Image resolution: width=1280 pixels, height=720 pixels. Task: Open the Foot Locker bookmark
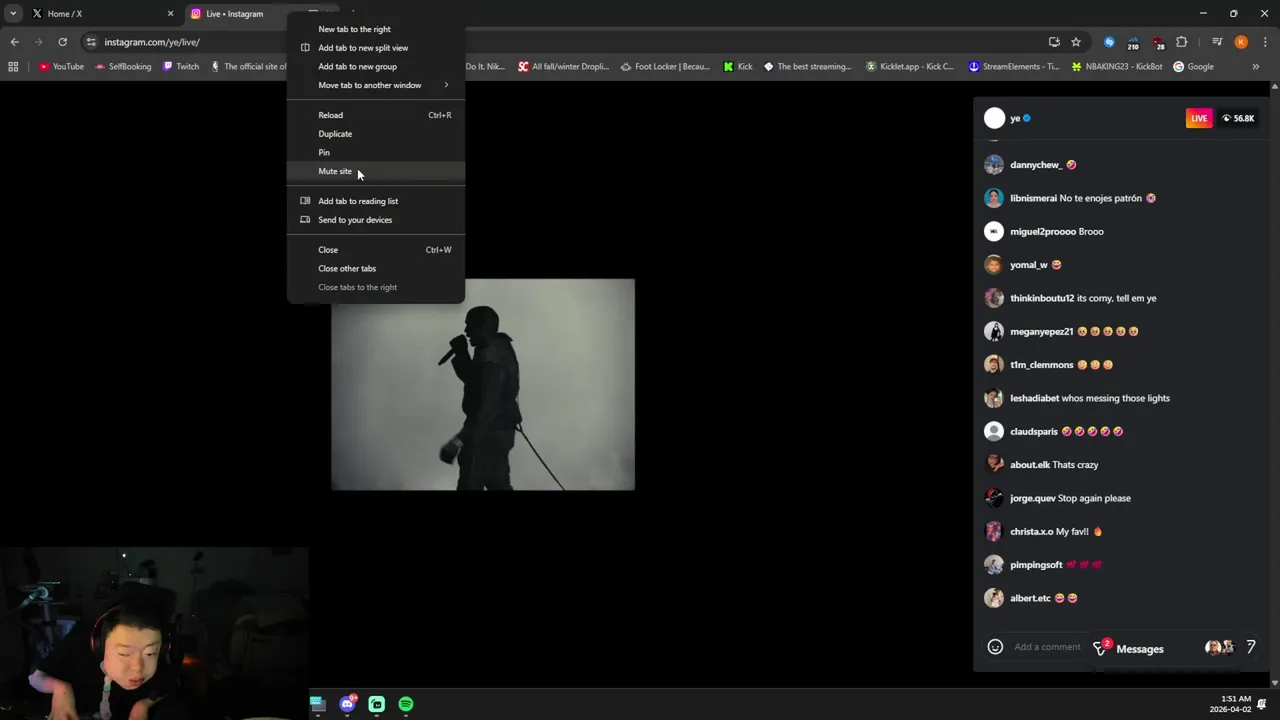pyautogui.click(x=665, y=67)
